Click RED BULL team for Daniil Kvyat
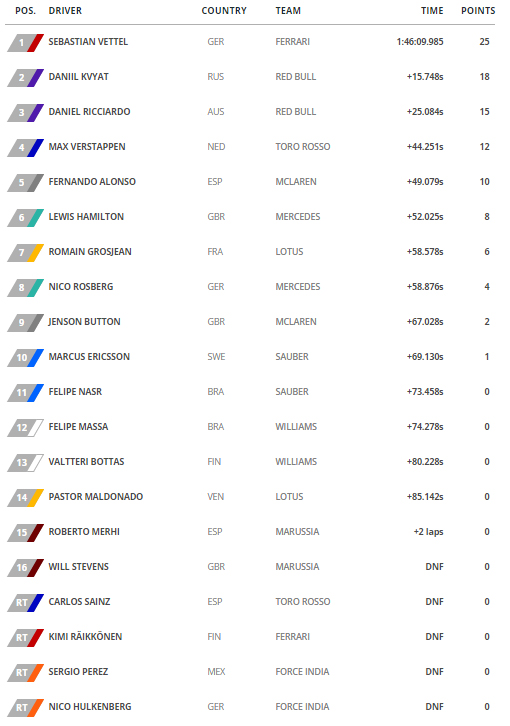The image size is (510, 726). 296,77
